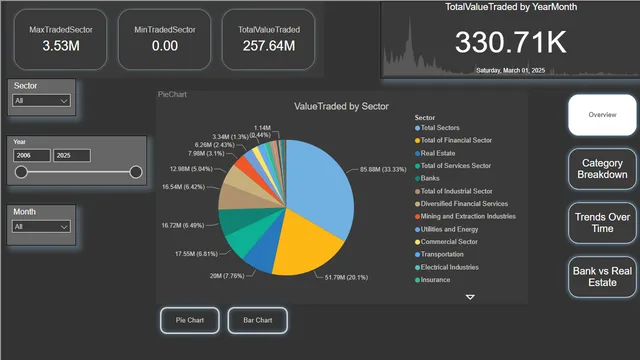
Task: Click the ValueTraded by Sector chart title
Action: (341, 107)
